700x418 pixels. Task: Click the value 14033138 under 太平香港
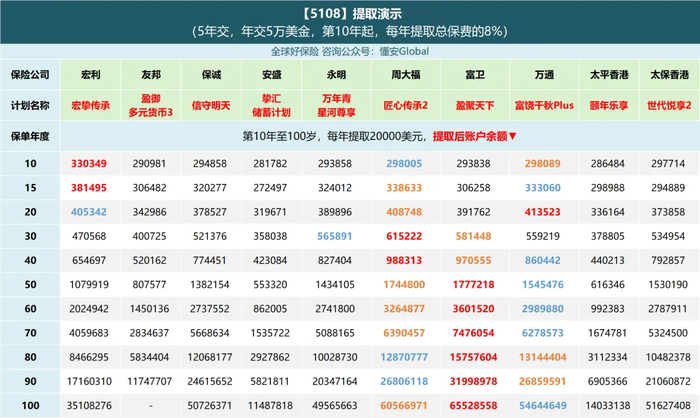tap(608, 405)
